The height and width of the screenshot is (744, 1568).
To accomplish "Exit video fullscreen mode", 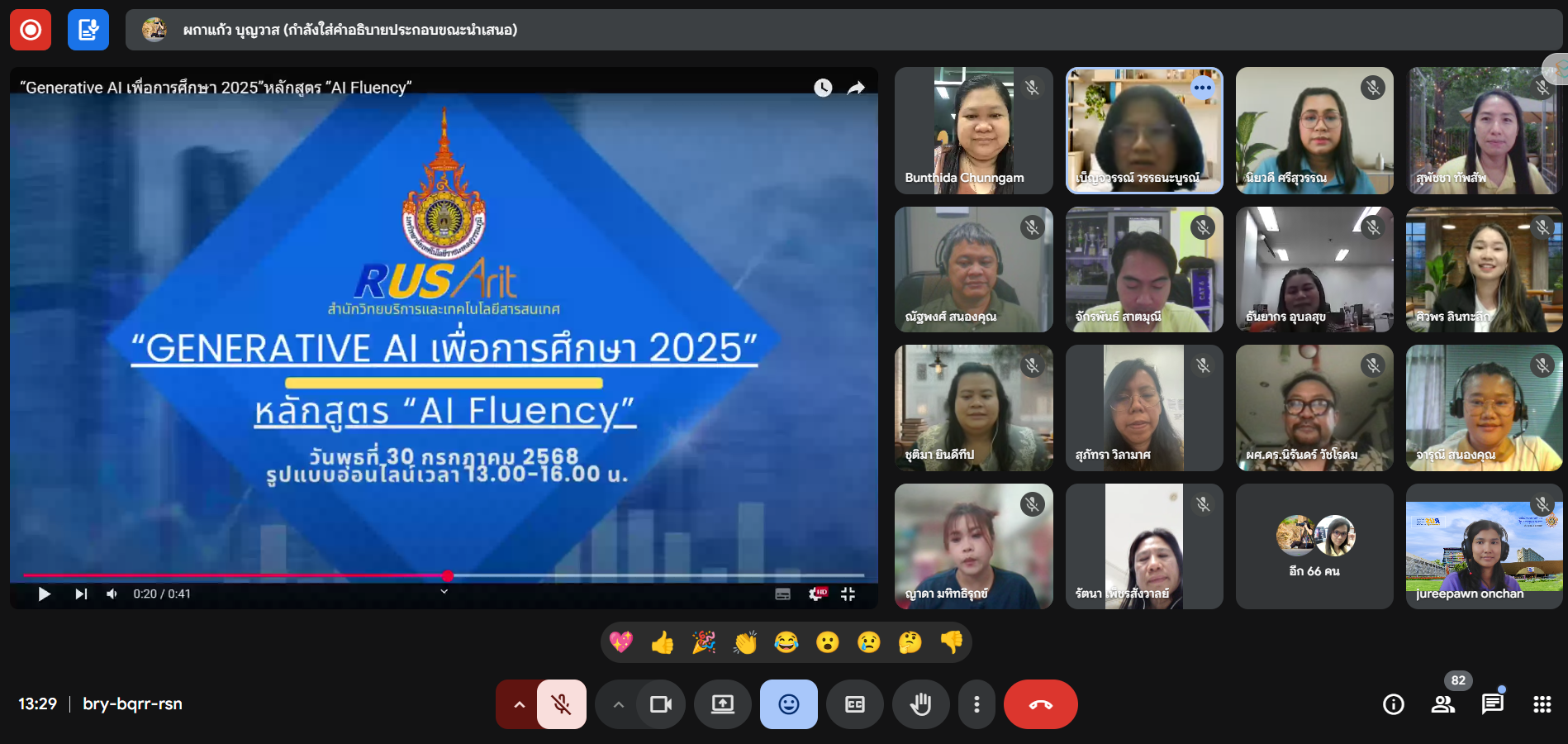I will 848,594.
